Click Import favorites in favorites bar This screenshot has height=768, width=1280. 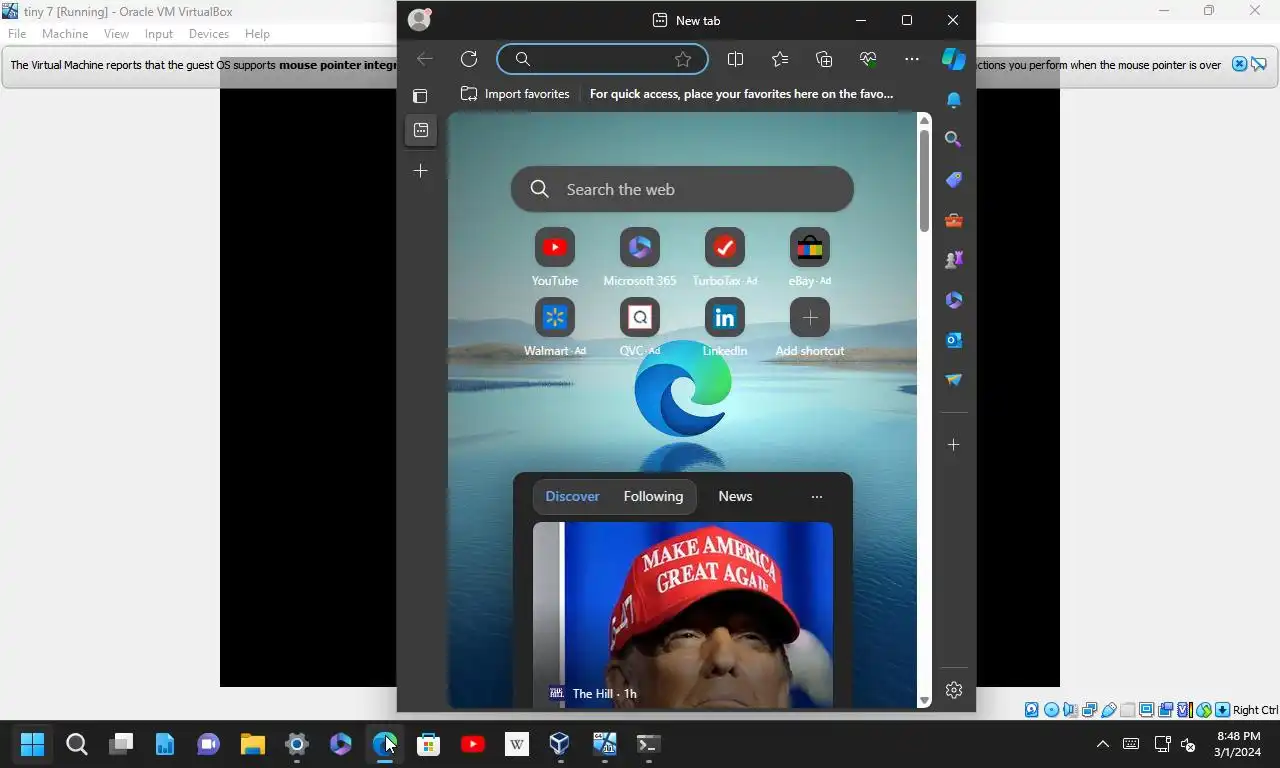click(515, 94)
